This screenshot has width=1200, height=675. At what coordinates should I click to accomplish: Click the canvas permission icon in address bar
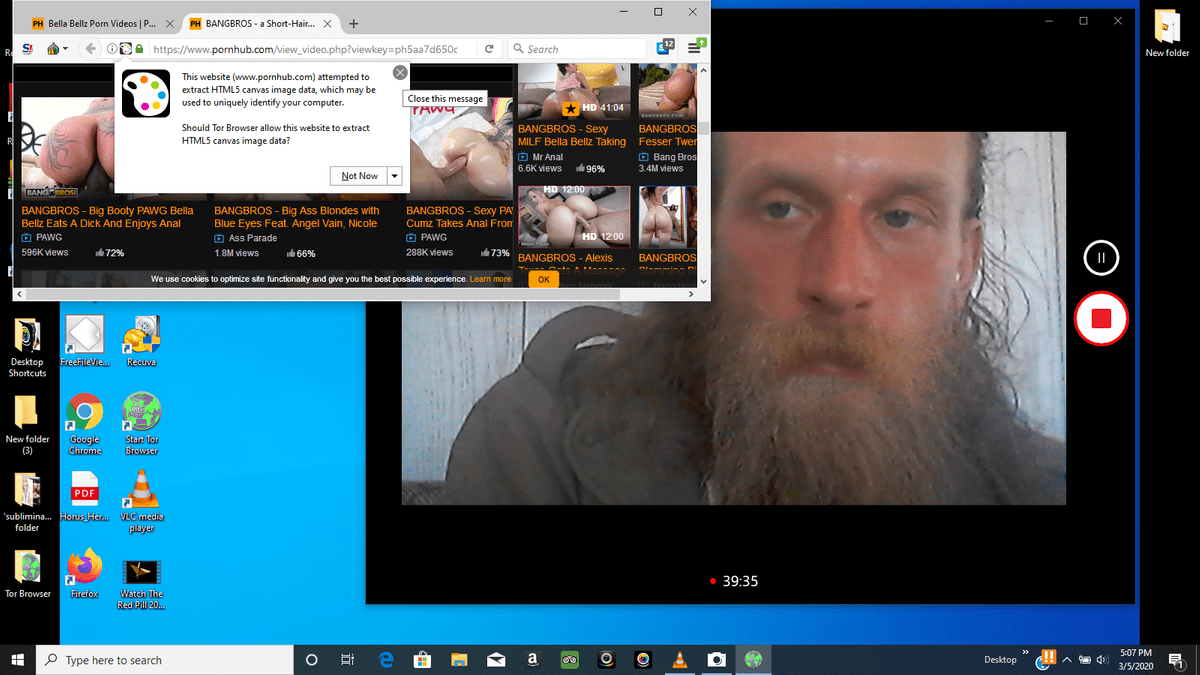click(x=125, y=48)
